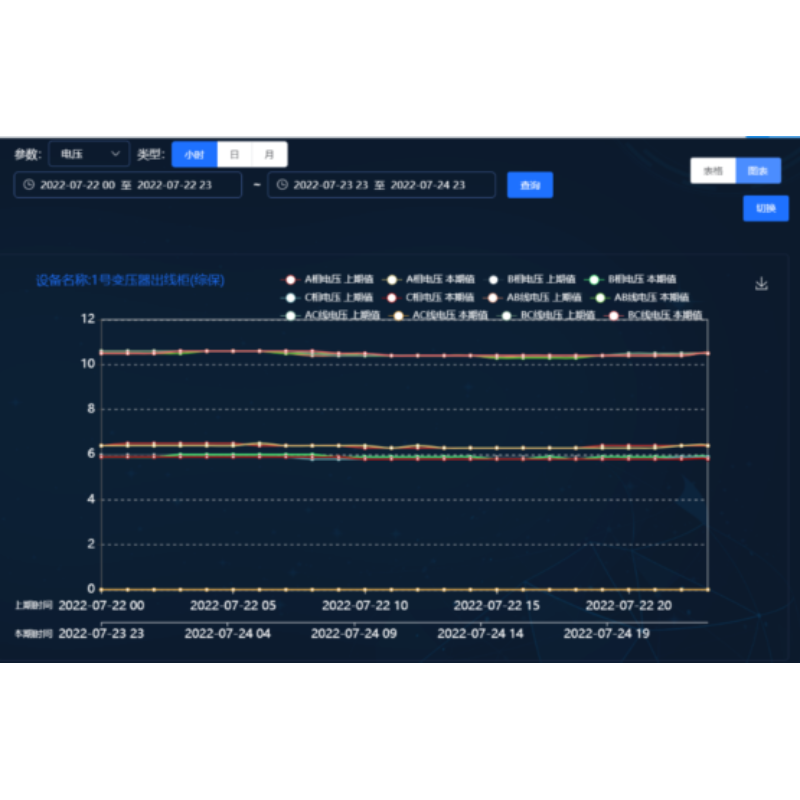Click the x-axis label 2022-07-23 23

pos(101,634)
